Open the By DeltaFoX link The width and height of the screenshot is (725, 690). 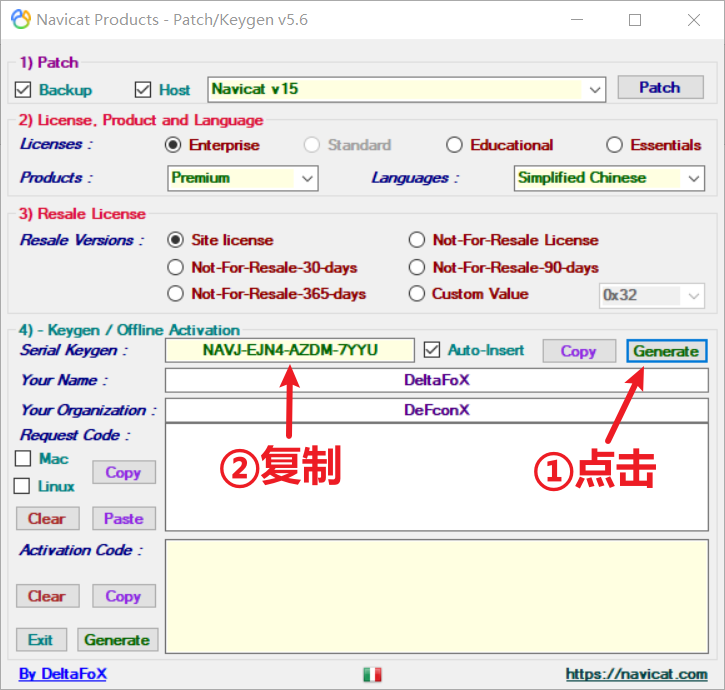coord(63,674)
